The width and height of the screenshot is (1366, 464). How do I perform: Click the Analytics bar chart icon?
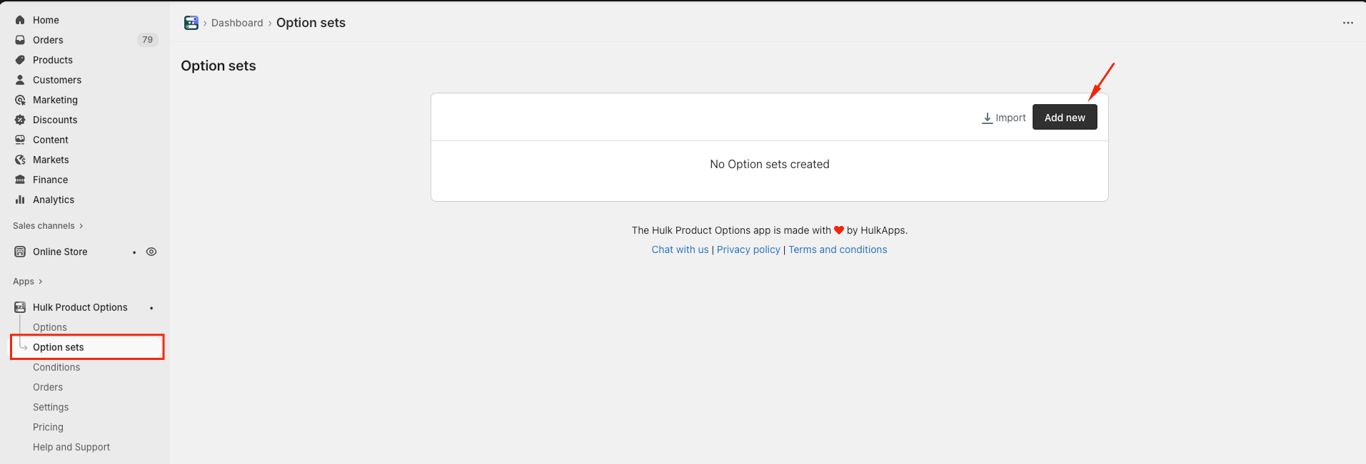(20, 200)
